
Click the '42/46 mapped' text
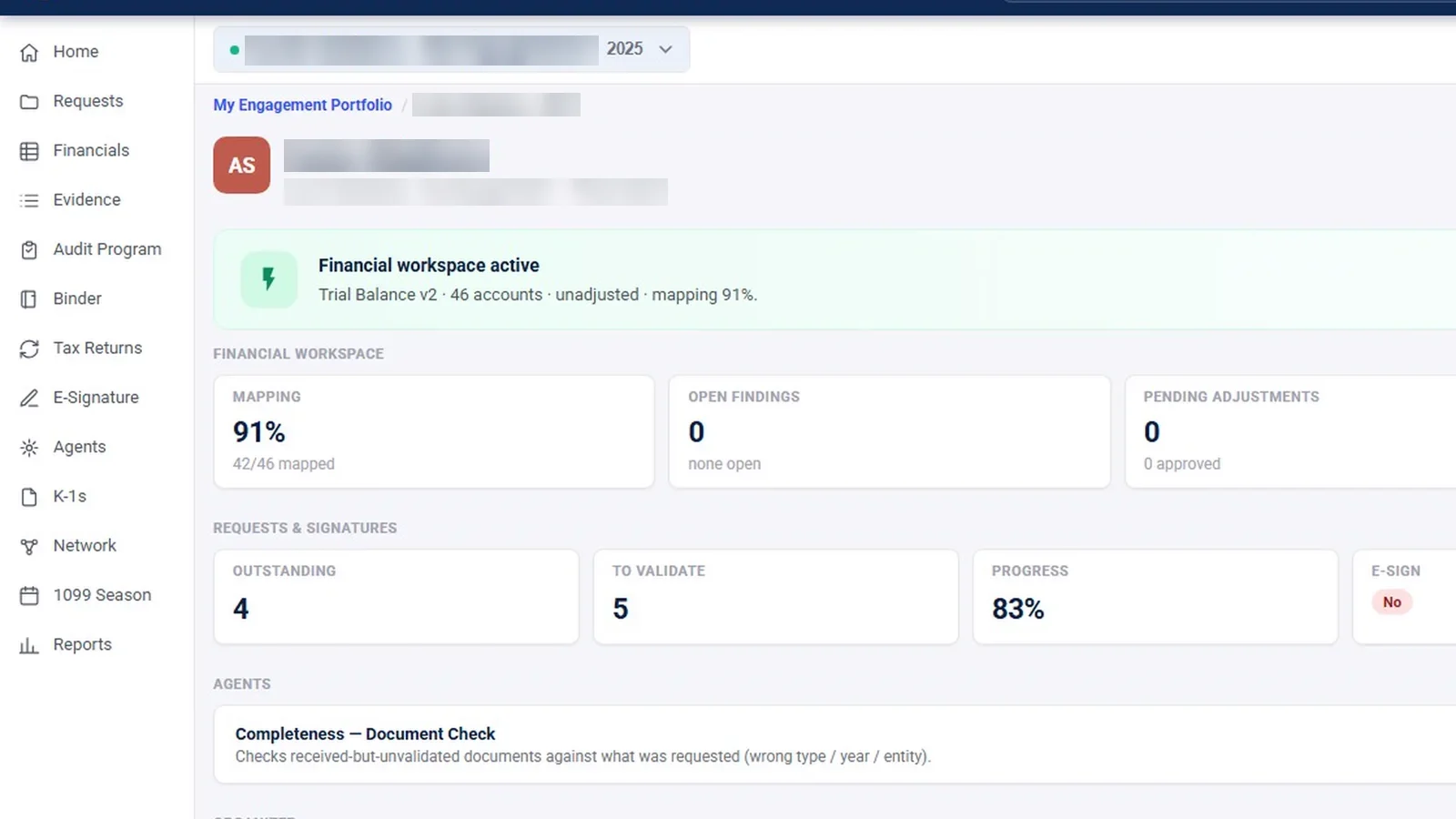pyautogui.click(x=284, y=464)
